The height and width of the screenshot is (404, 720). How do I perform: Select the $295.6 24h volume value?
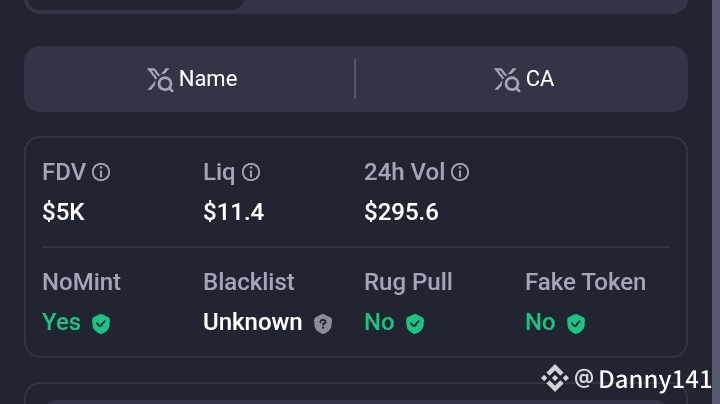[401, 212]
